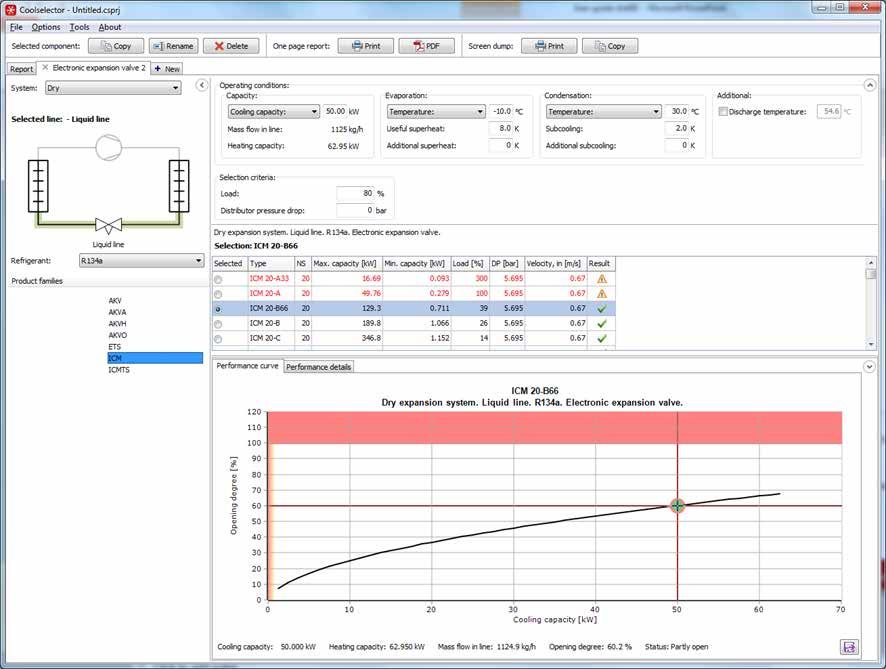Open the Condensation Temperature dropdown

pyautogui.click(x=603, y=112)
